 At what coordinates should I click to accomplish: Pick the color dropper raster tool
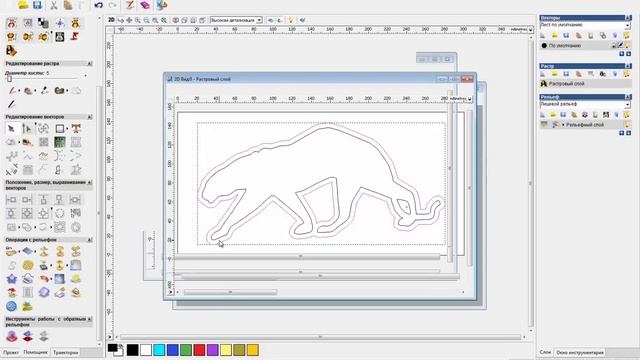pyautogui.click(x=44, y=91)
